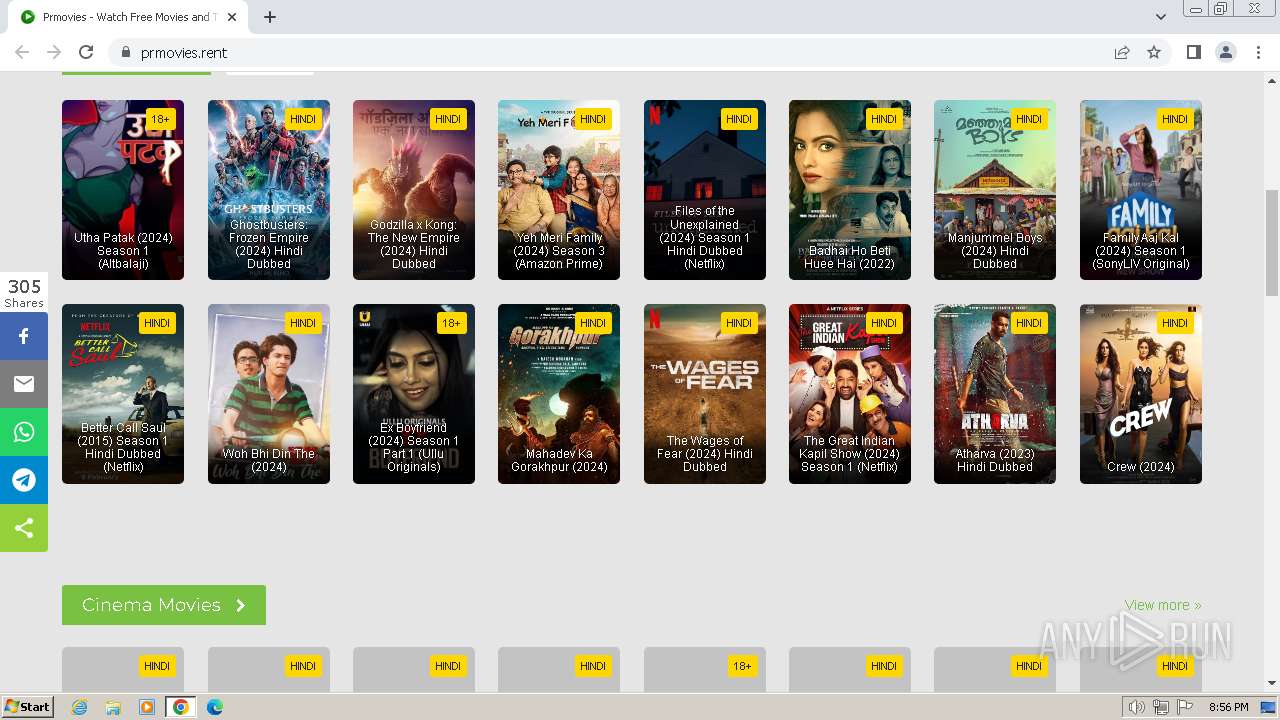Open the Cinema Movies section
Image resolution: width=1280 pixels, height=720 pixels.
pos(164,605)
